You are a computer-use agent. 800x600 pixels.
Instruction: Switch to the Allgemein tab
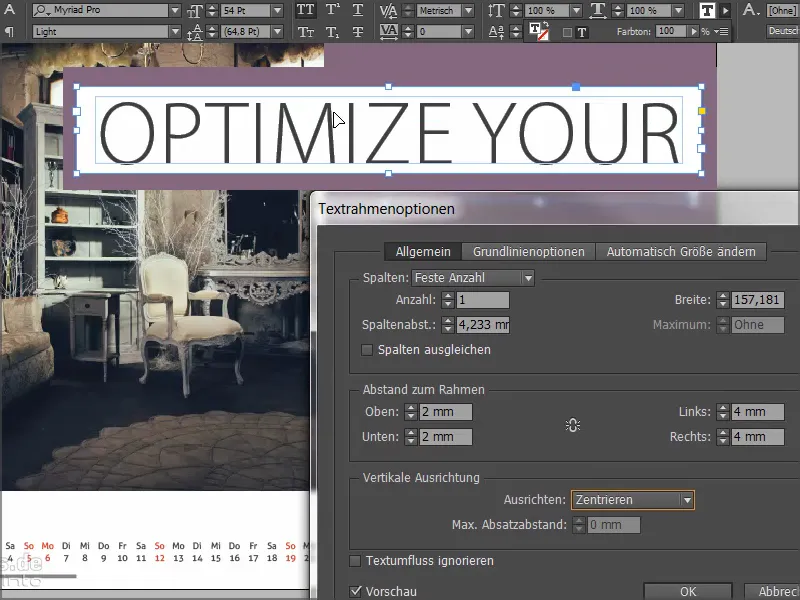point(423,252)
